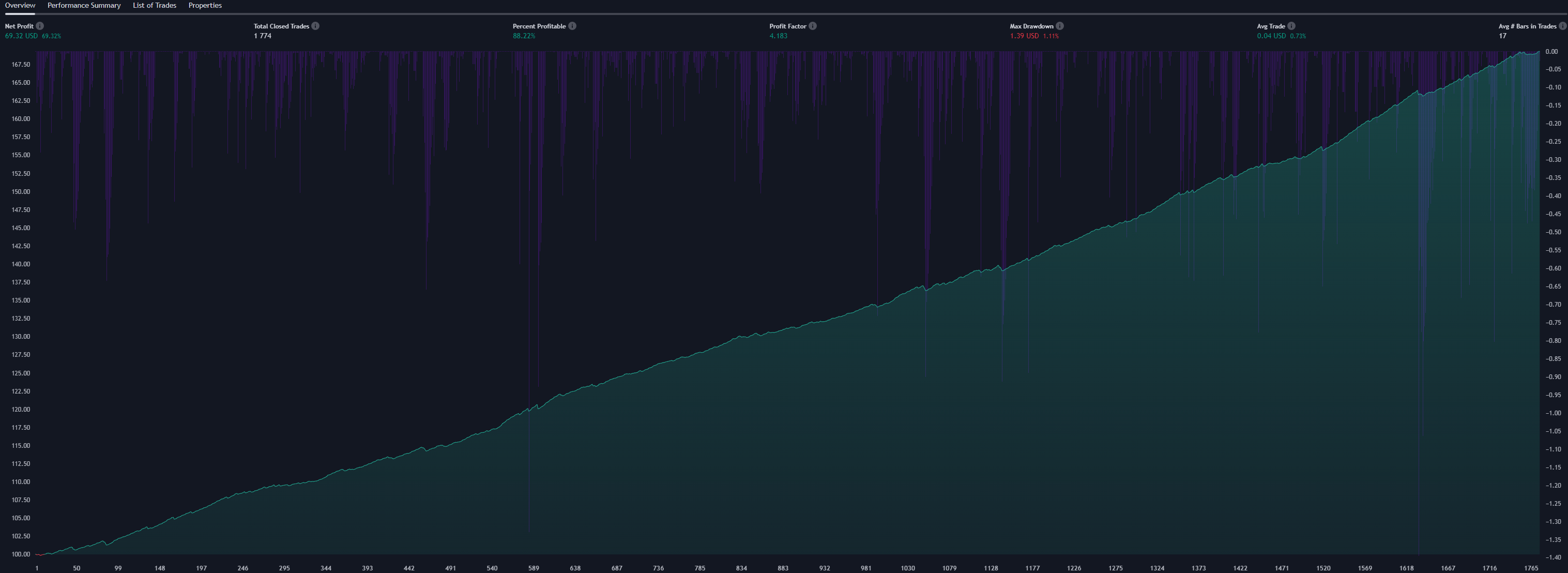The width and height of the screenshot is (1568, 573).
Task: Show info for Percent Profitable
Action: click(x=572, y=26)
